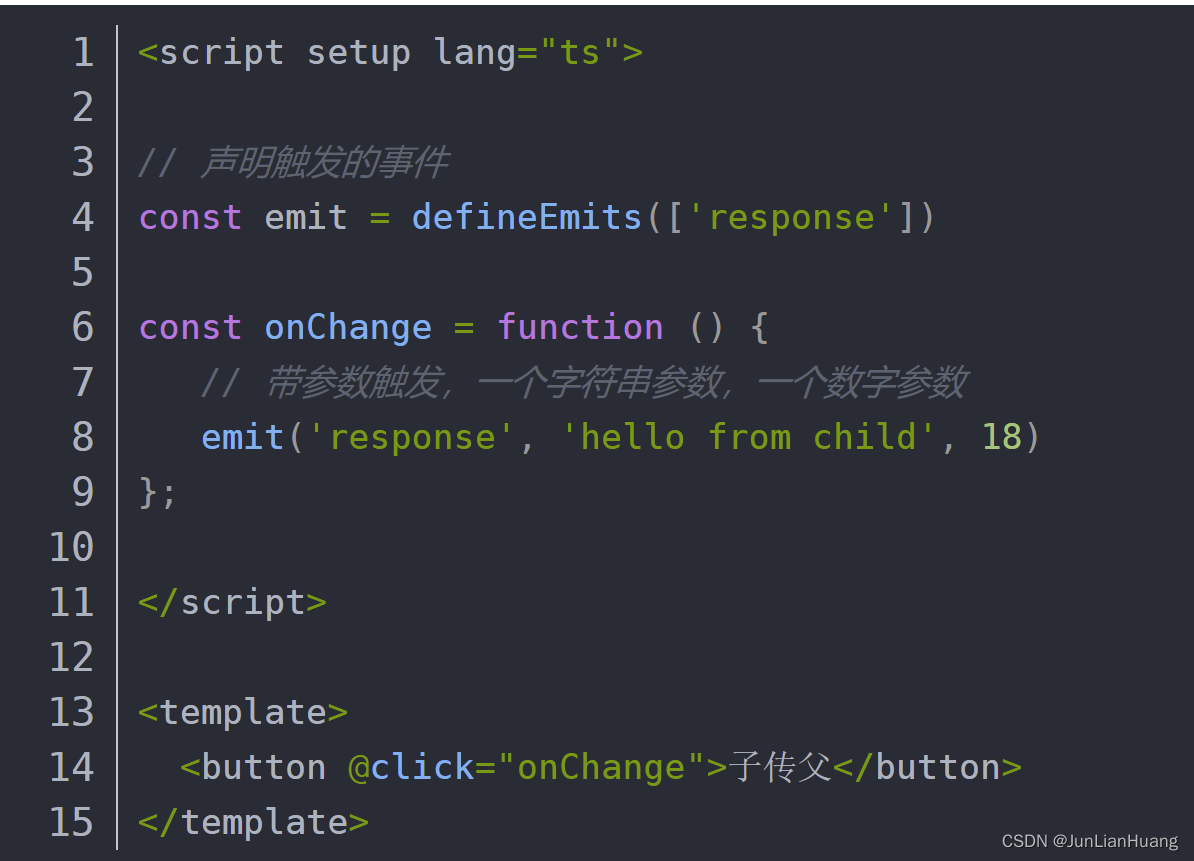1194x861 pixels.
Task: Click the number 18 argument
Action: click(1001, 437)
